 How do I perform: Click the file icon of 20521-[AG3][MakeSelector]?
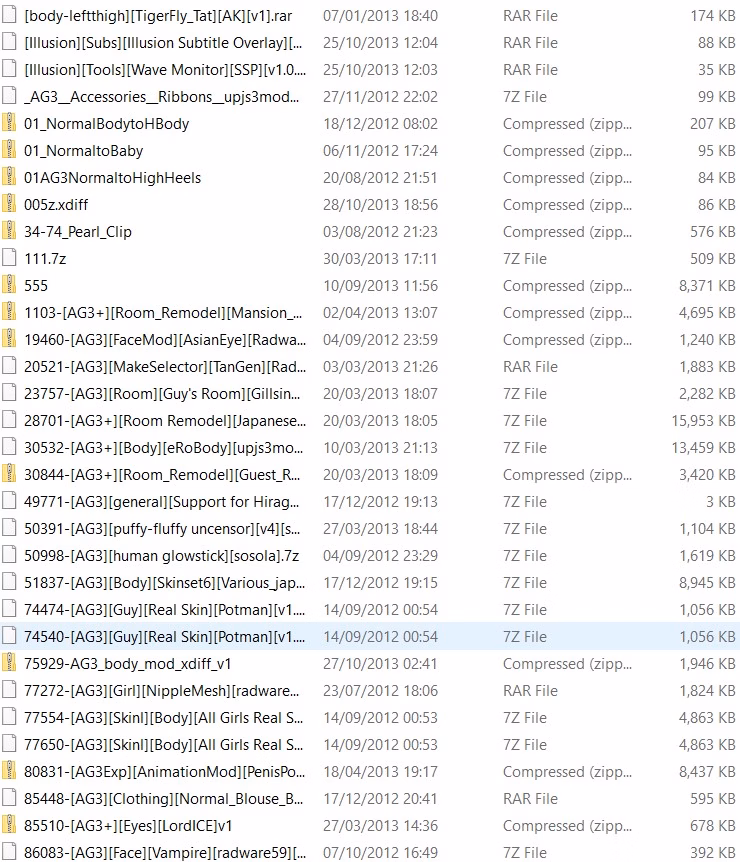point(9,366)
